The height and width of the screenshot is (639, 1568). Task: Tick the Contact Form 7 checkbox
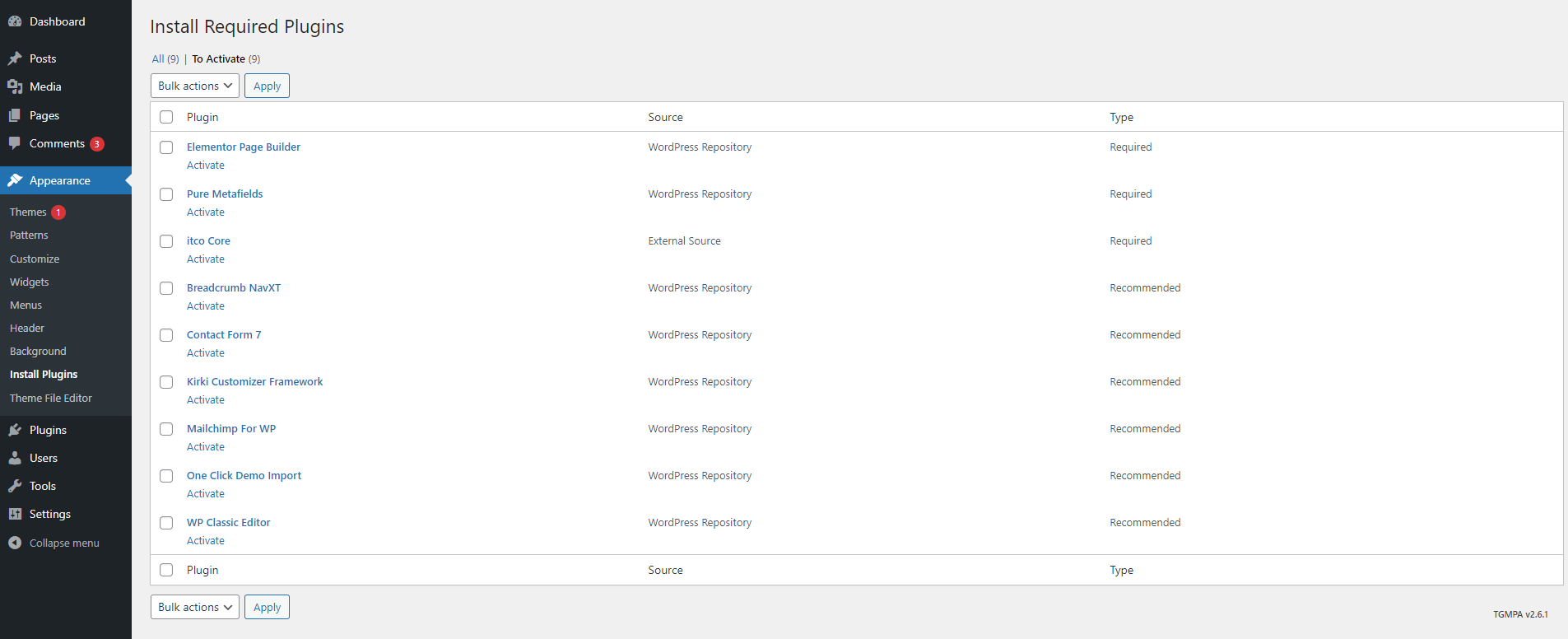coord(166,335)
